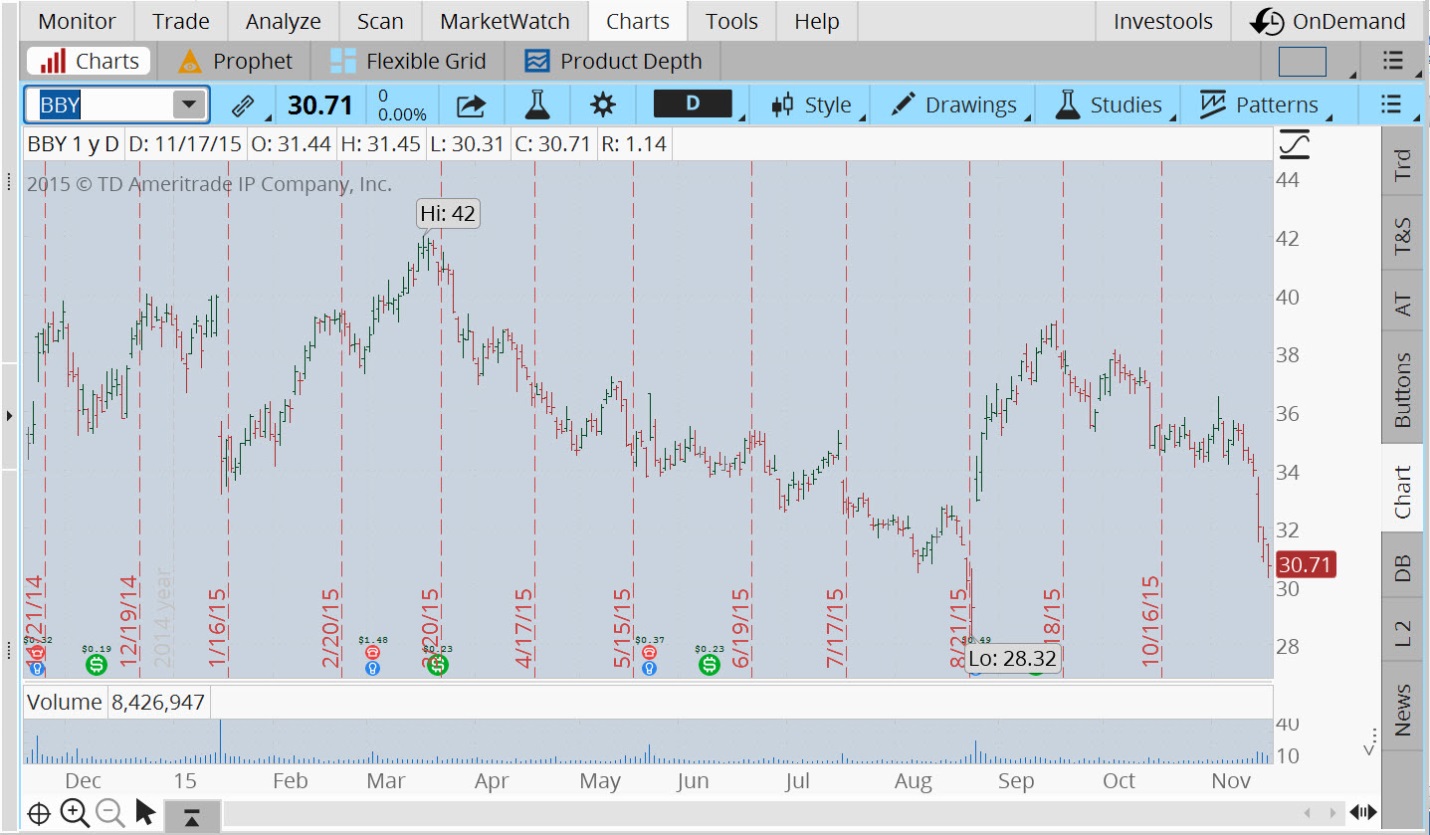Click the zoom in magnifier icon
The height and width of the screenshot is (835, 1430).
click(x=75, y=813)
